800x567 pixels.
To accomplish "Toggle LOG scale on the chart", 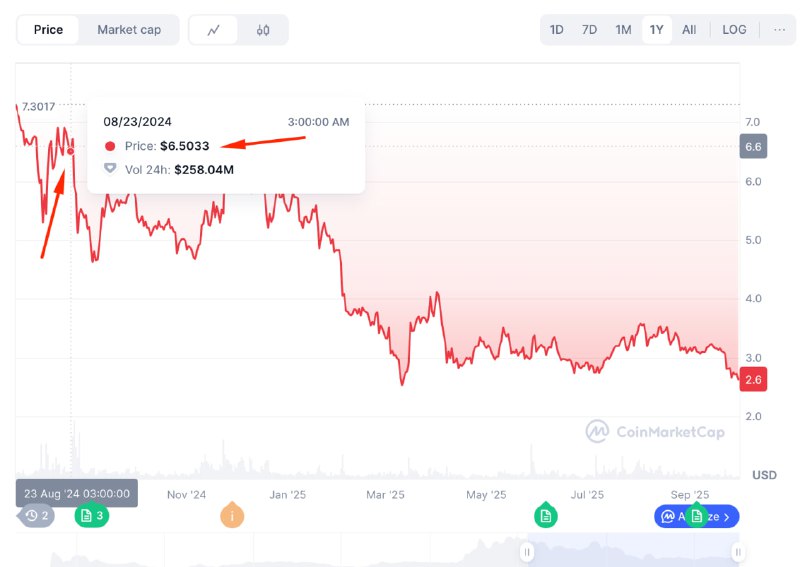I will point(734,30).
